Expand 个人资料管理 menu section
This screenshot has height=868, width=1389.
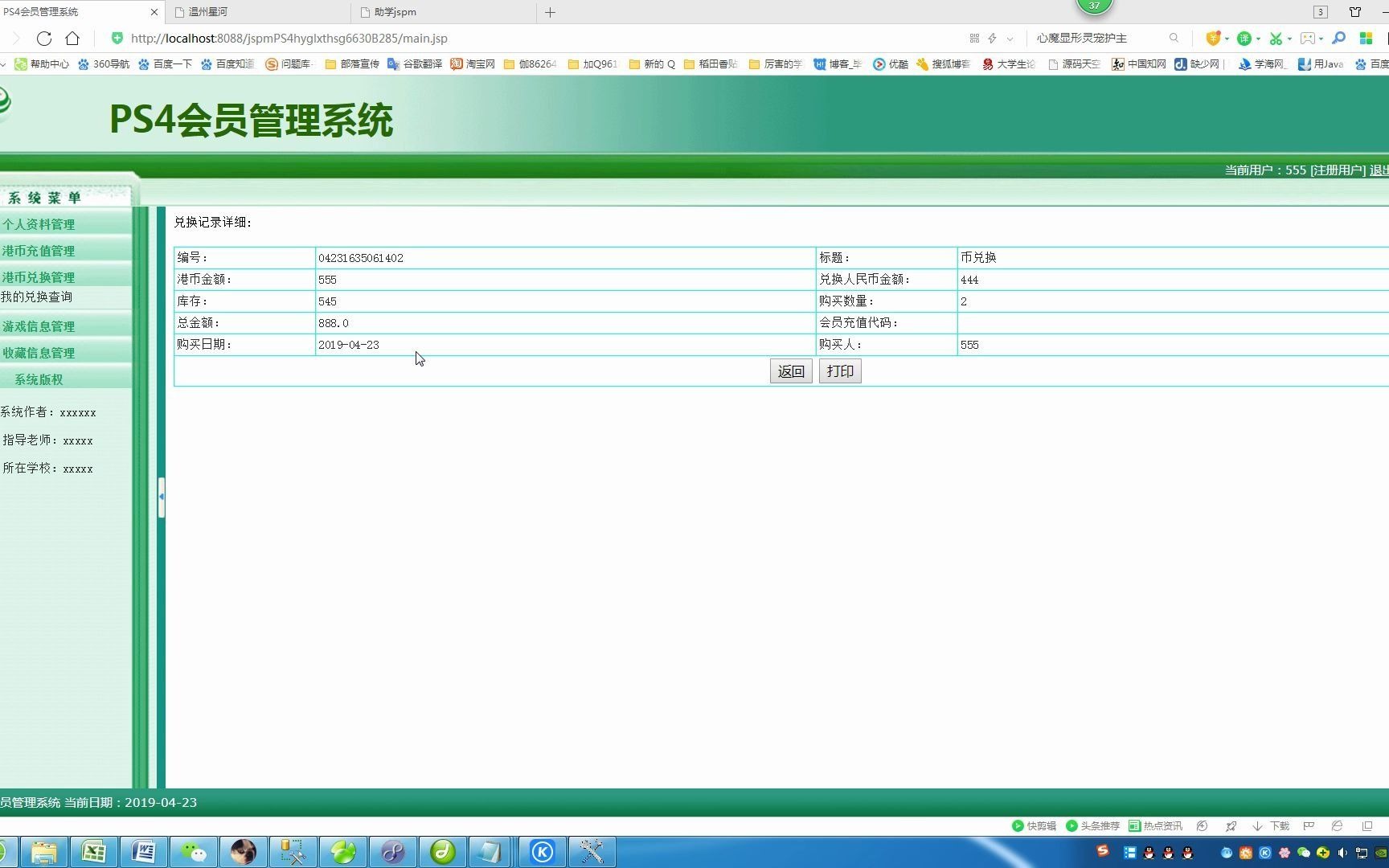click(x=65, y=224)
